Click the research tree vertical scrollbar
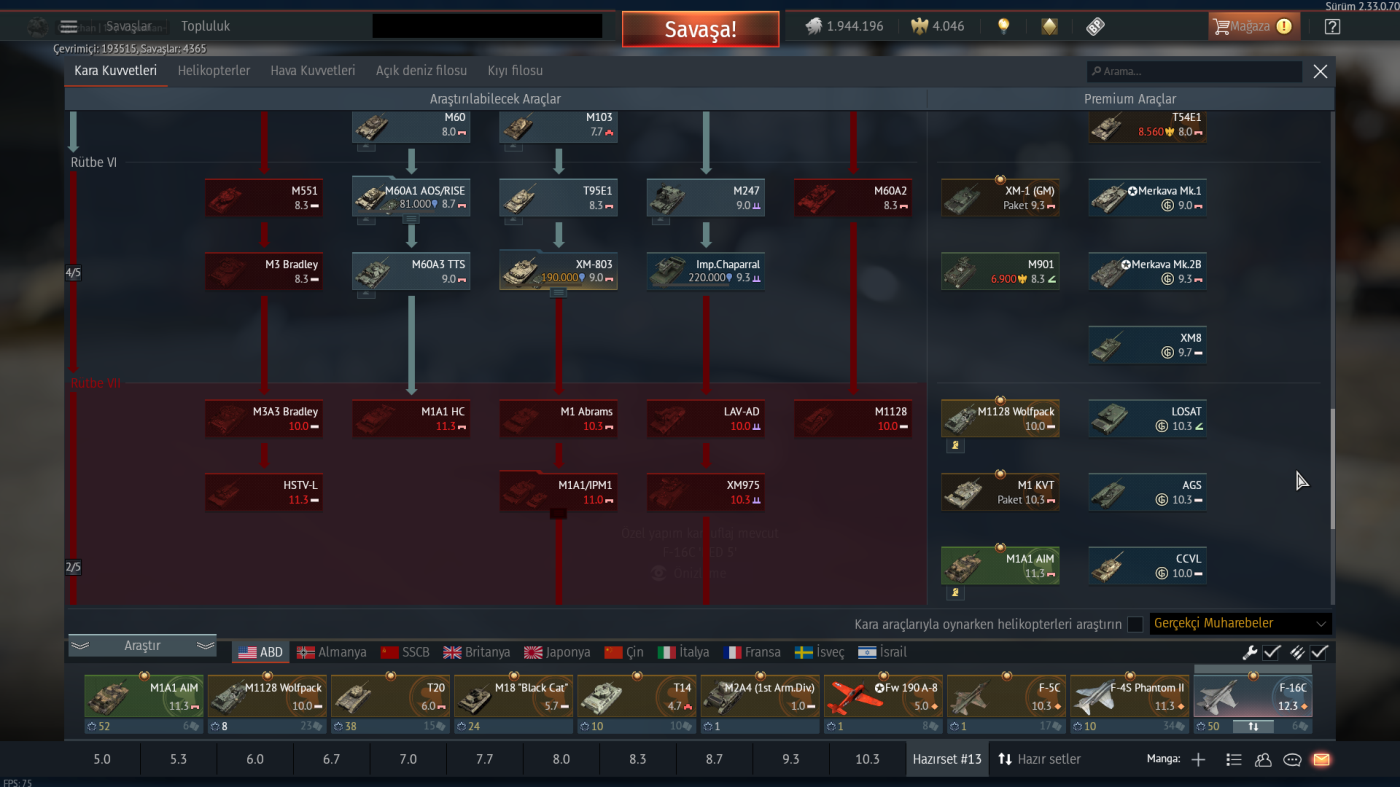The width and height of the screenshot is (1400, 787). tap(1332, 468)
